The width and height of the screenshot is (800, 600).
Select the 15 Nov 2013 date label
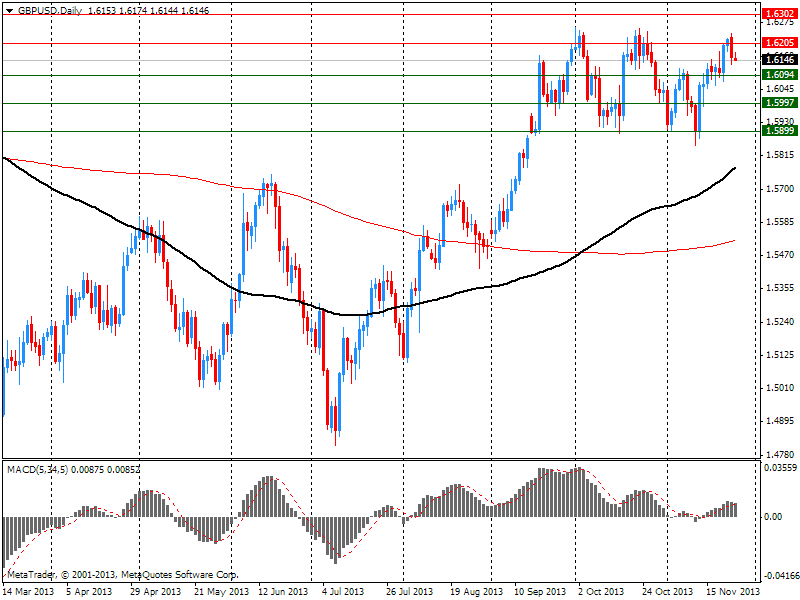coord(732,591)
